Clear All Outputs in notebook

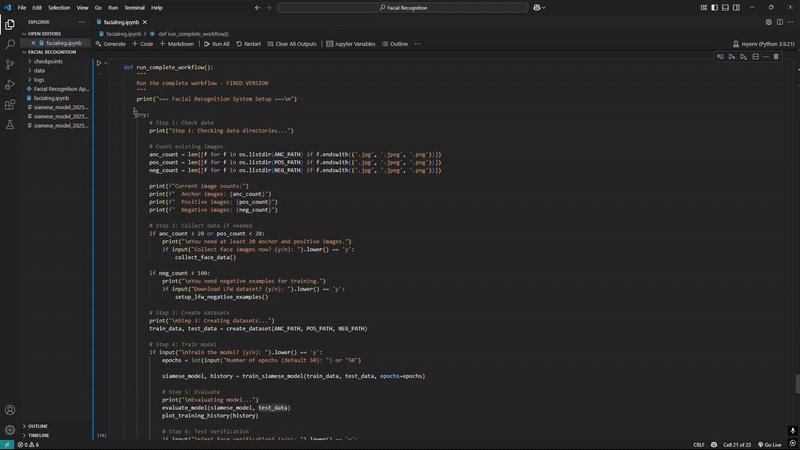[292, 44]
